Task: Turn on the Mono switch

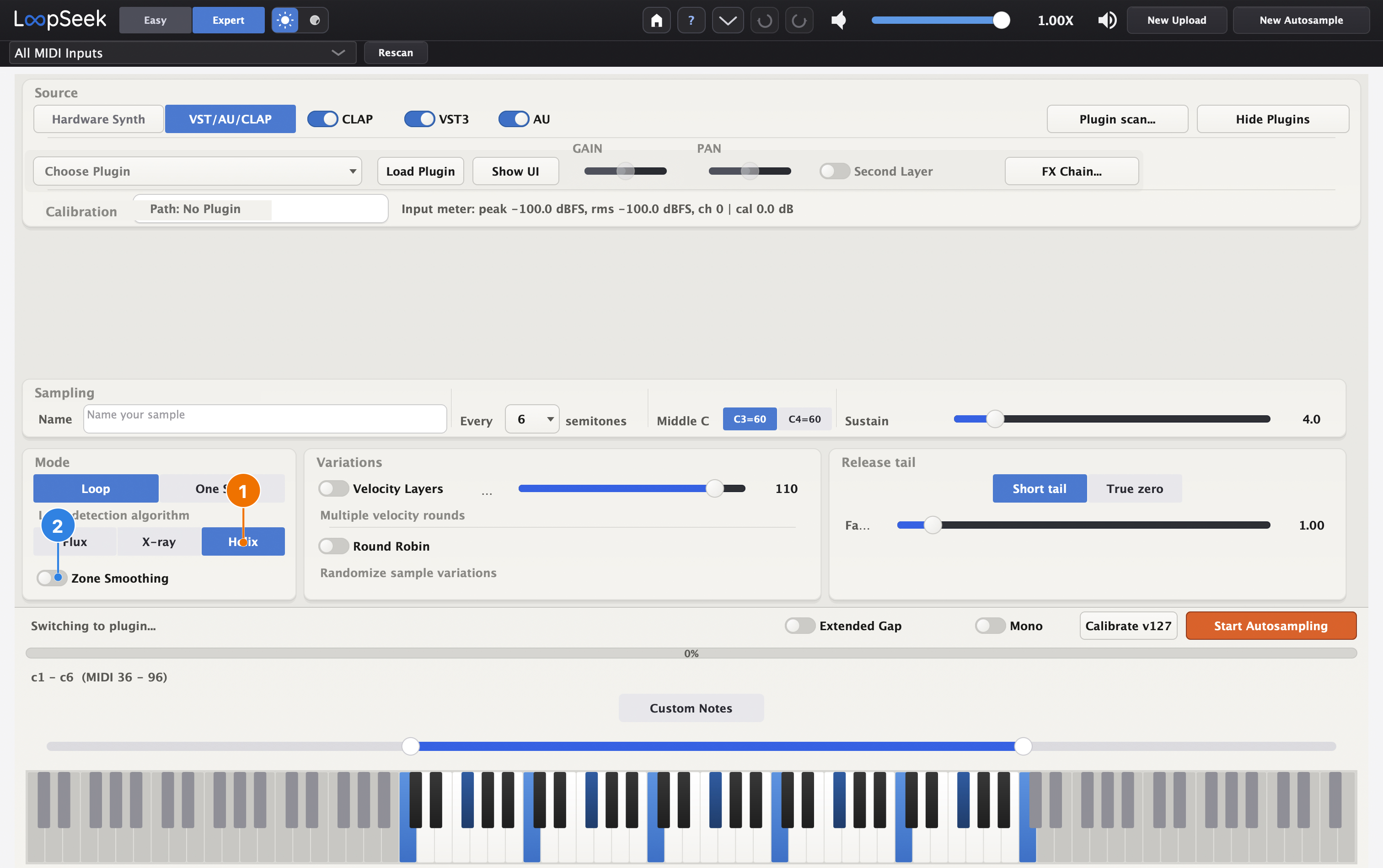Action: tap(990, 626)
